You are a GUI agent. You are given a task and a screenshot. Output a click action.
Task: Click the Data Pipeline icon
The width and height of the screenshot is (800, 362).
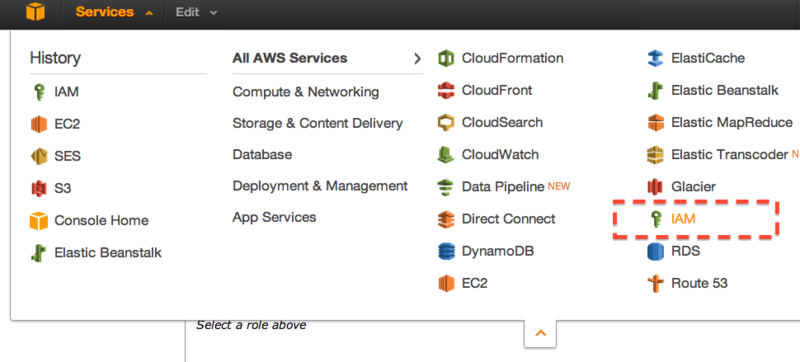(446, 187)
